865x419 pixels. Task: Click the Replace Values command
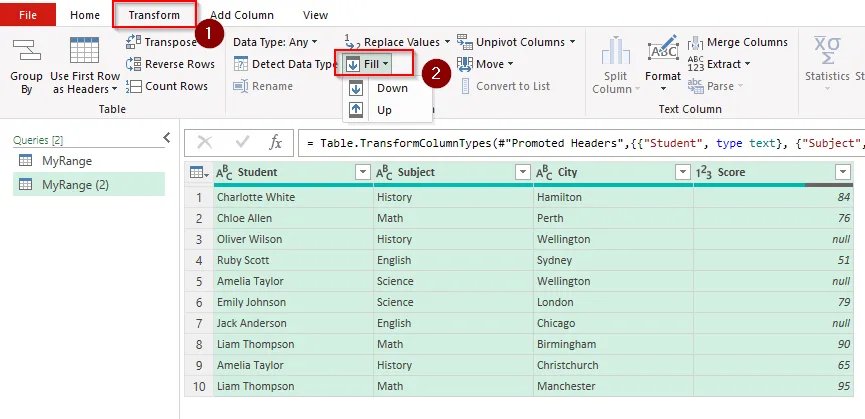(397, 42)
